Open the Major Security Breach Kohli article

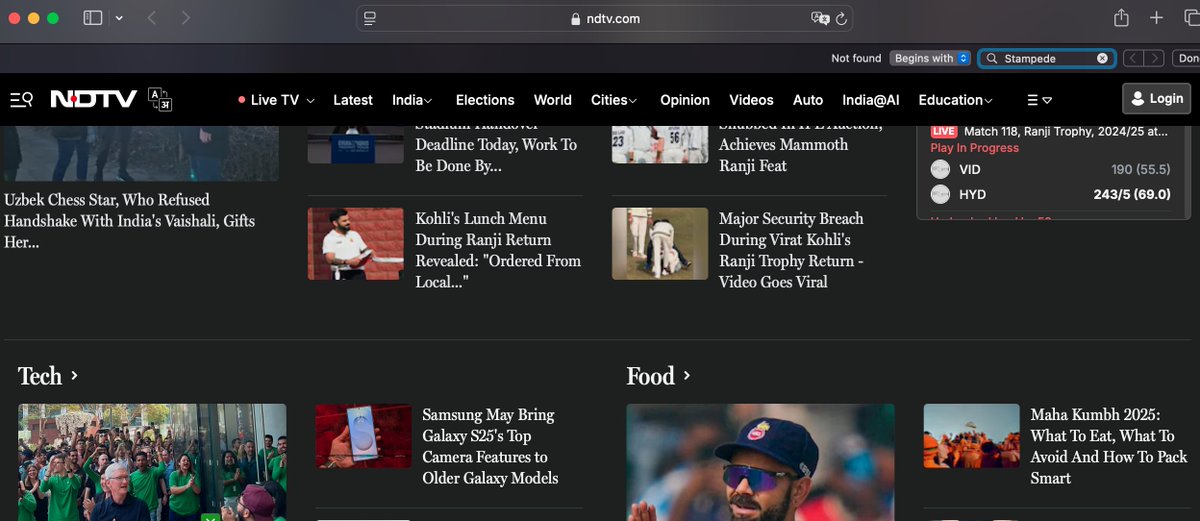[x=791, y=250]
